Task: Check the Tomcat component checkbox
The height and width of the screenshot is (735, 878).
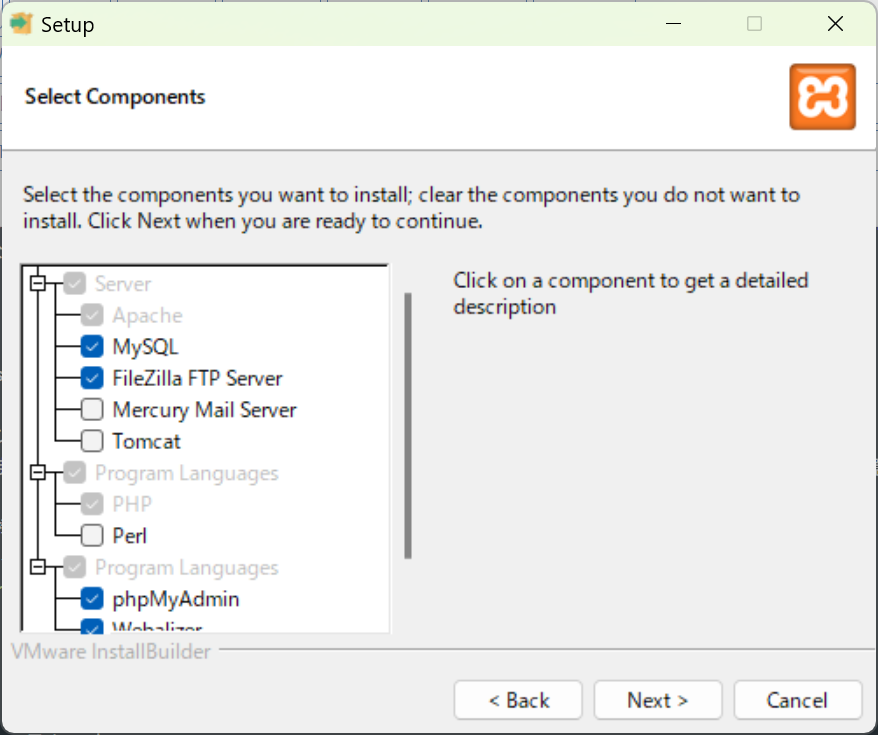Action: (92, 441)
